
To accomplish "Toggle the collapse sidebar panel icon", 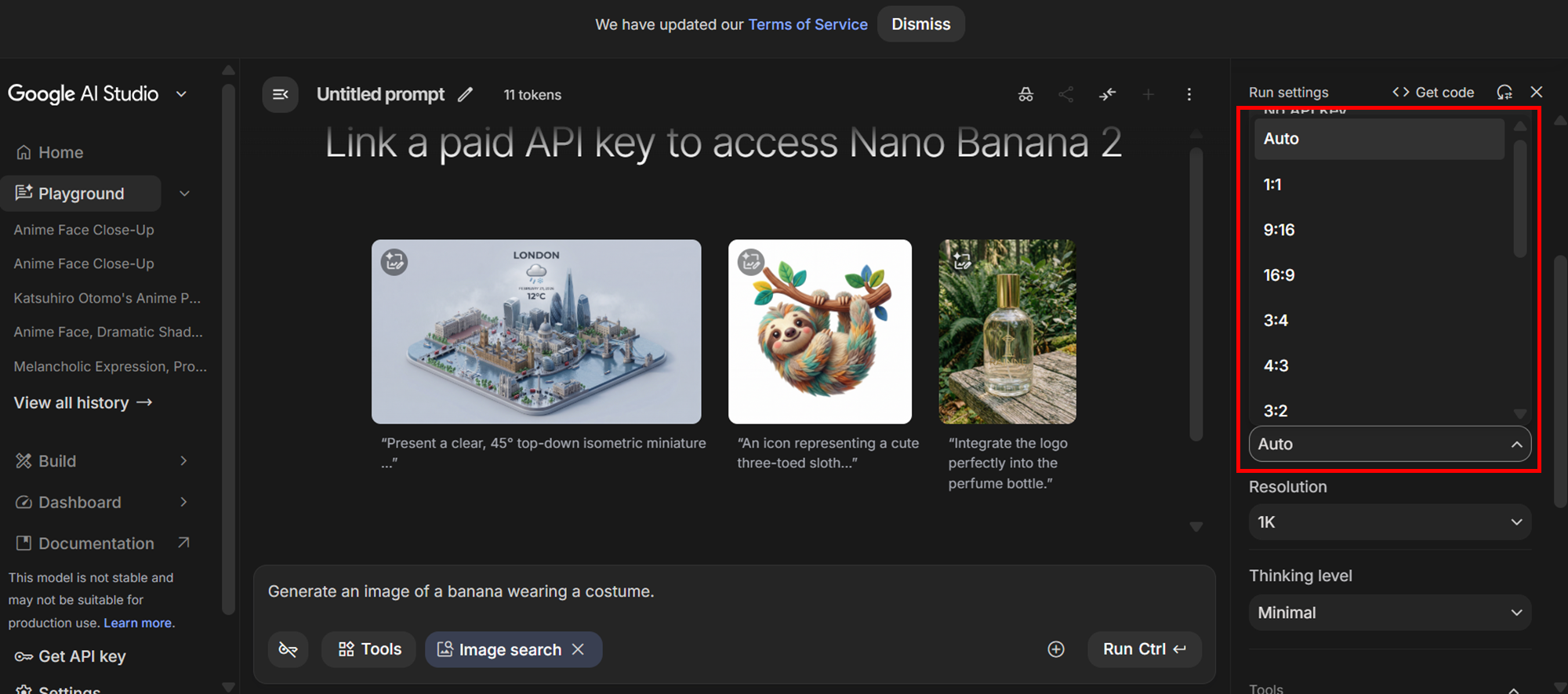I will (x=280, y=95).
